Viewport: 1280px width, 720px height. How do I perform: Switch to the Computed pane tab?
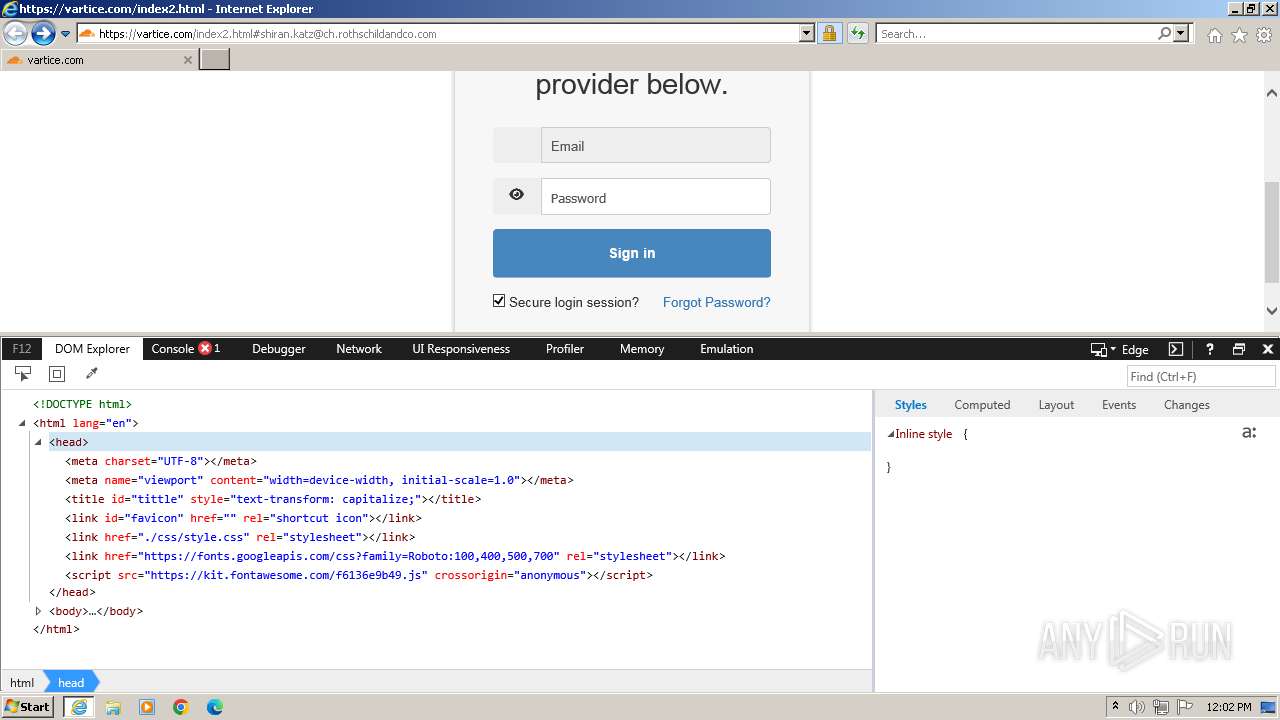pyautogui.click(x=982, y=405)
